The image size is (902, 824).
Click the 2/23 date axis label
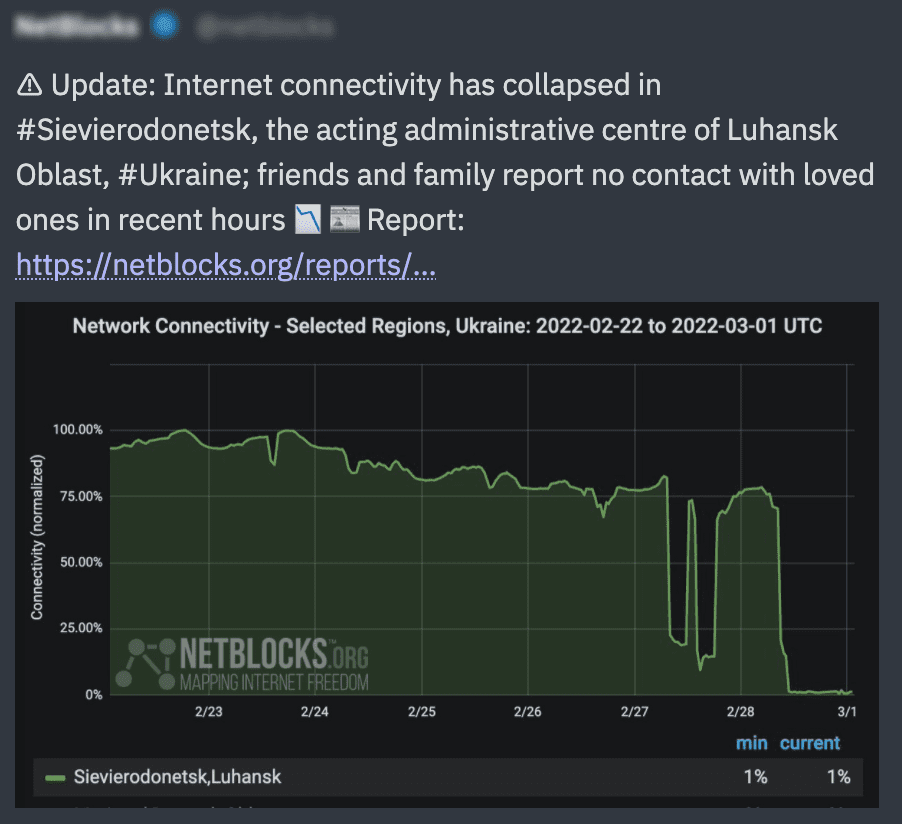tap(209, 712)
